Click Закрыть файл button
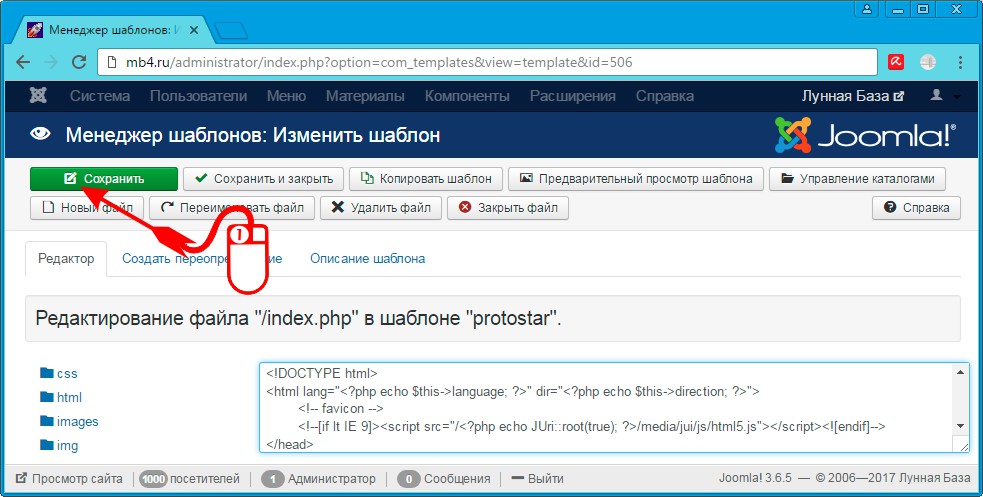The height and width of the screenshot is (497, 983). (x=508, y=207)
